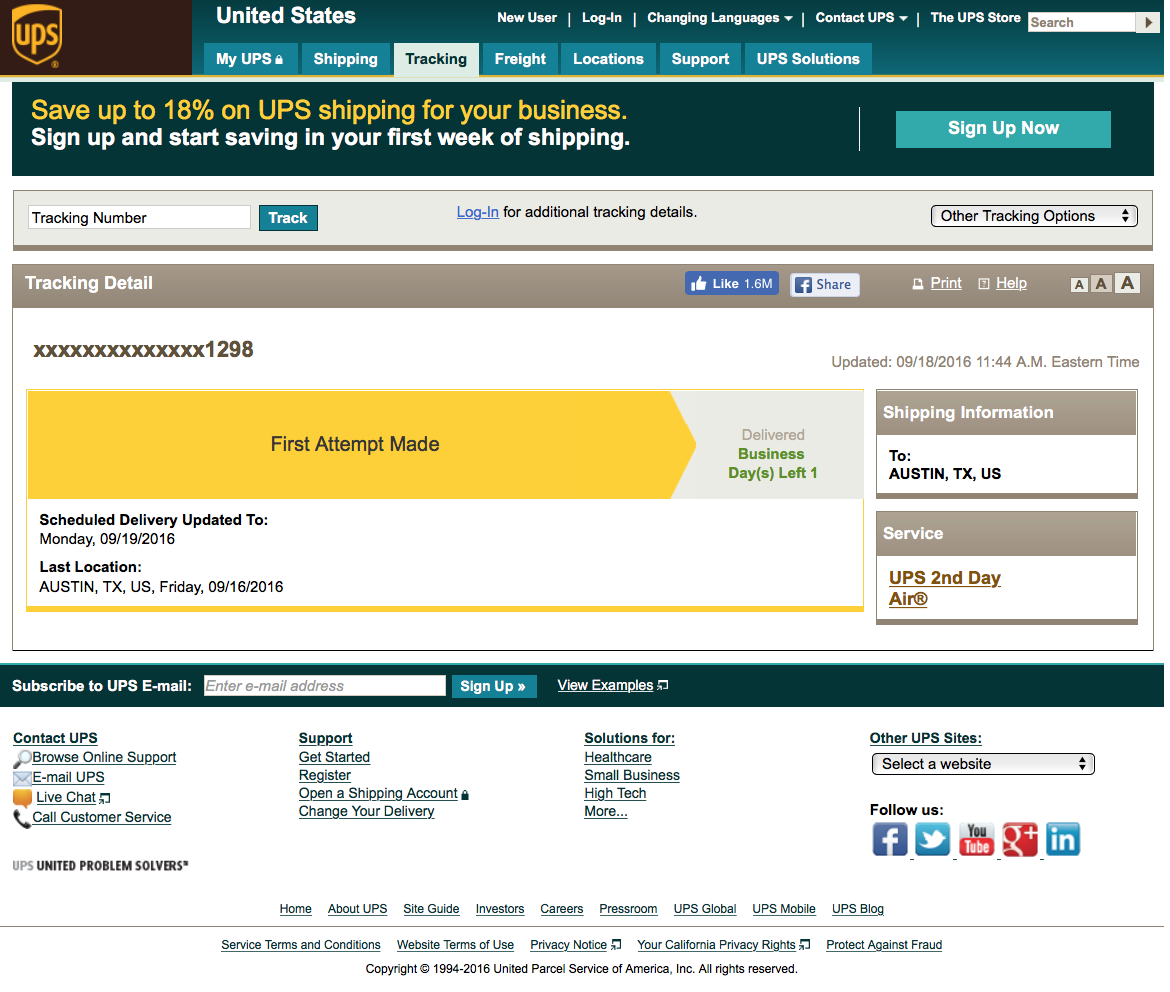Open Select a website dropdown
This screenshot has height=992, width=1170.
tap(983, 764)
